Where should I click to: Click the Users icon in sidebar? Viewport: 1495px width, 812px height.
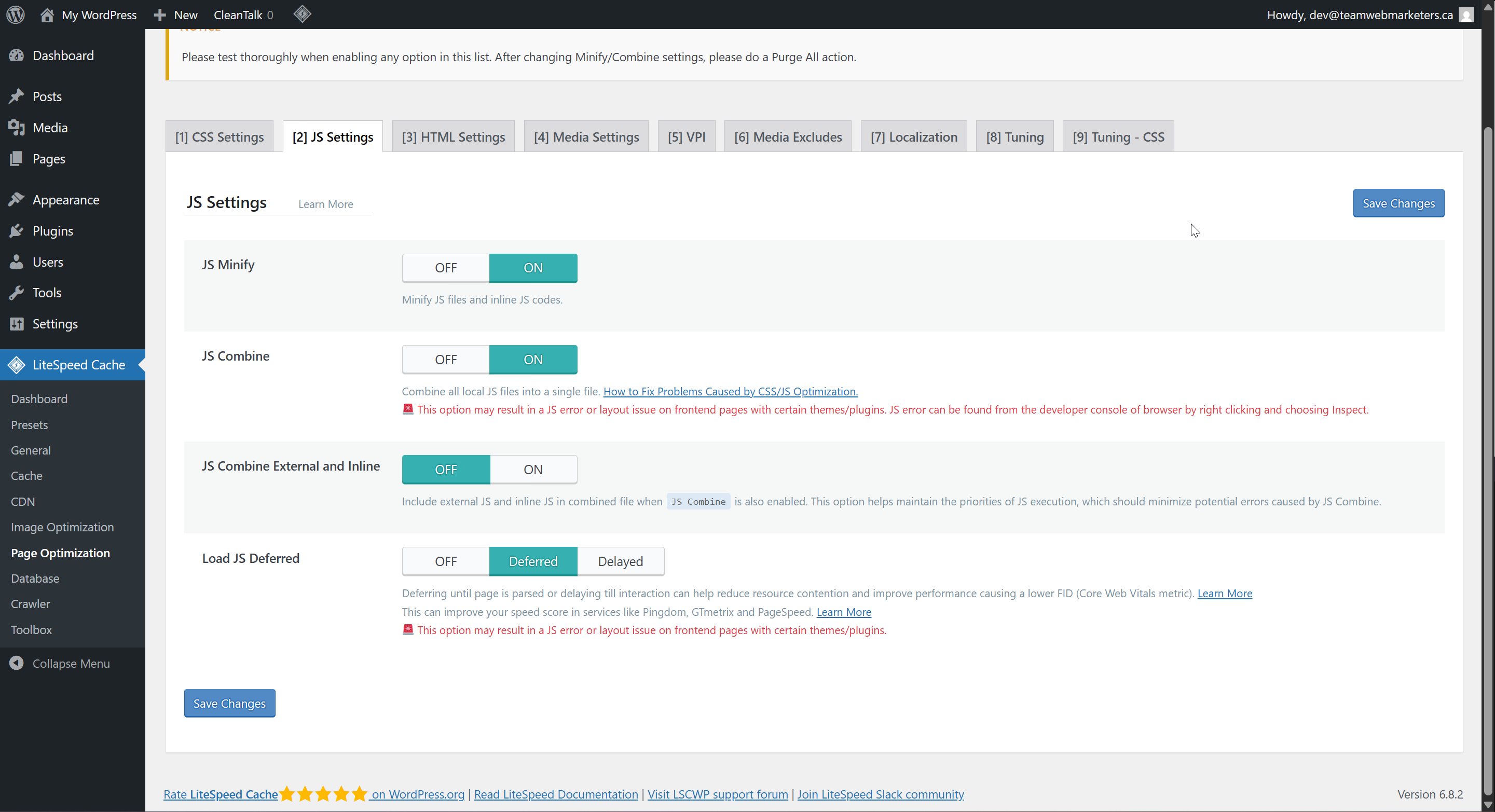(x=16, y=262)
